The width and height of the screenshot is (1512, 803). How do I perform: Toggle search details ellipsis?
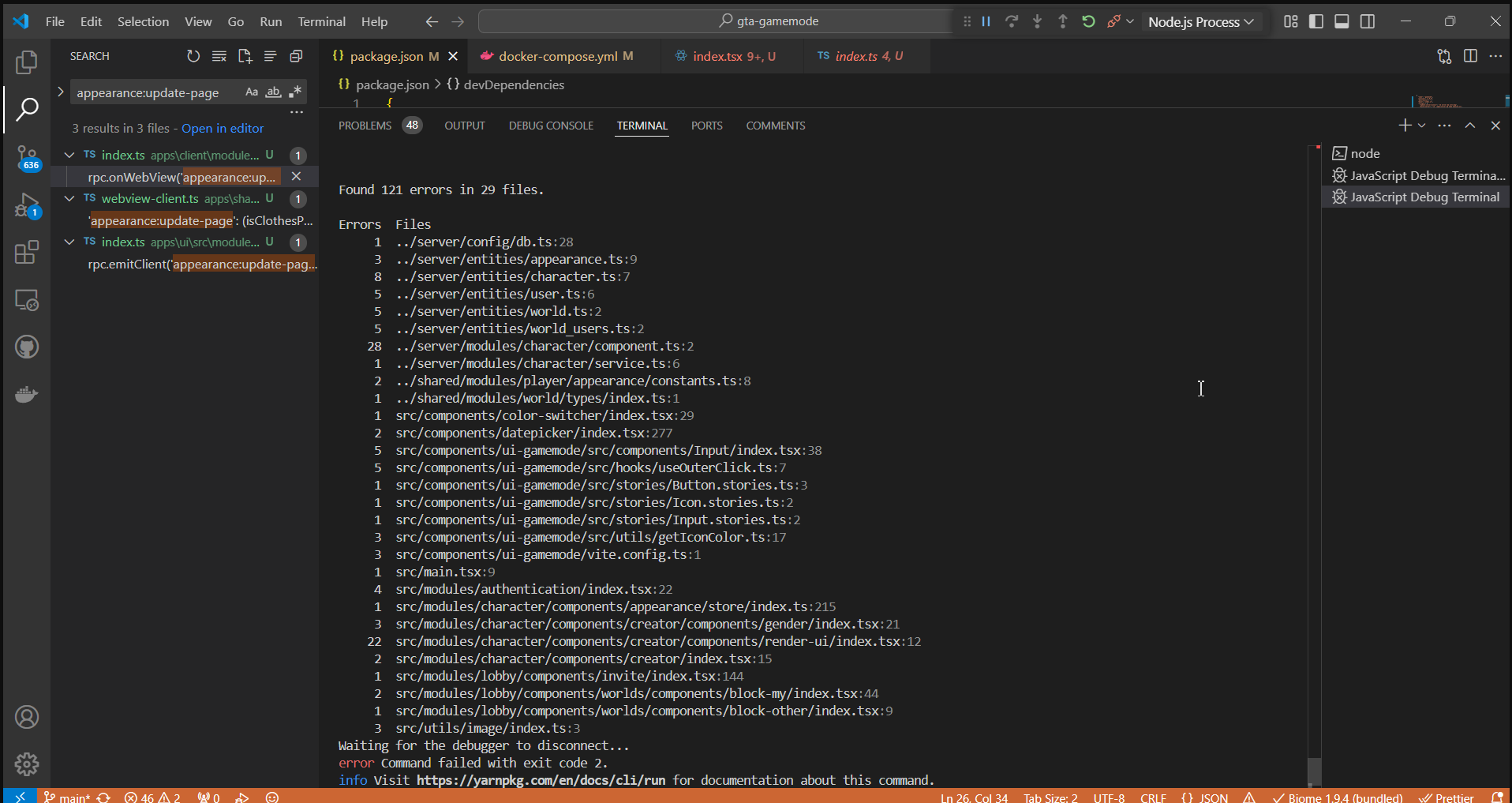coord(297,112)
